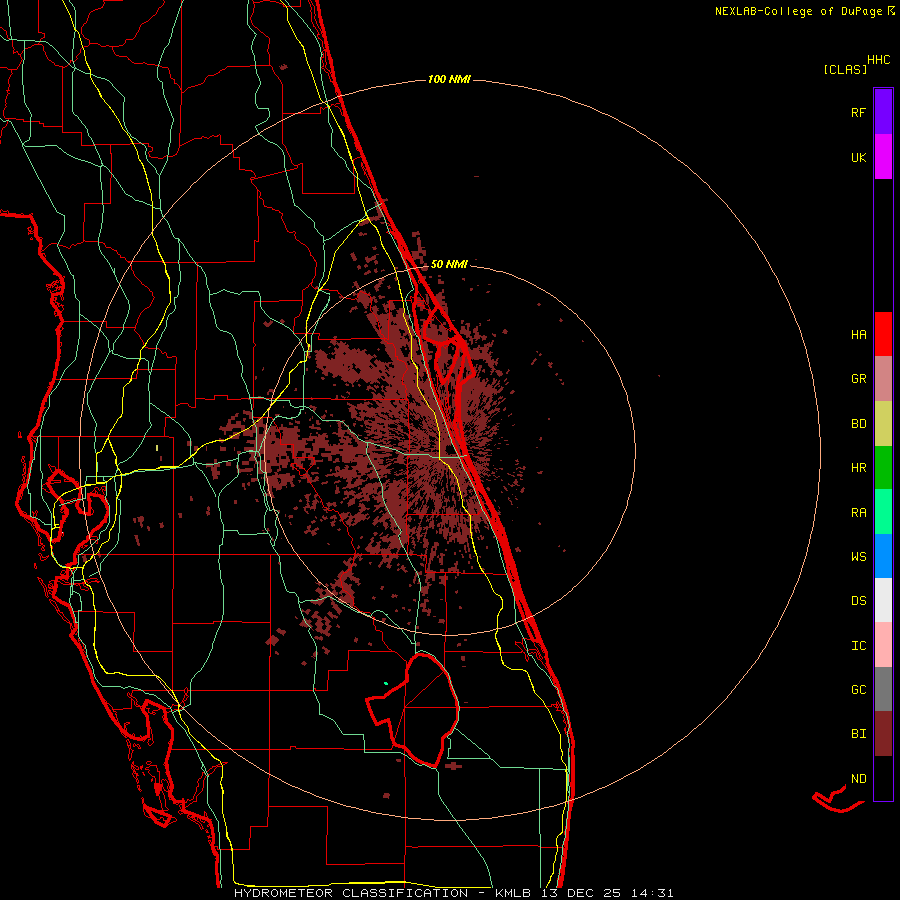Pick the RA light green legend swatch
900x900 pixels.
tap(883, 512)
